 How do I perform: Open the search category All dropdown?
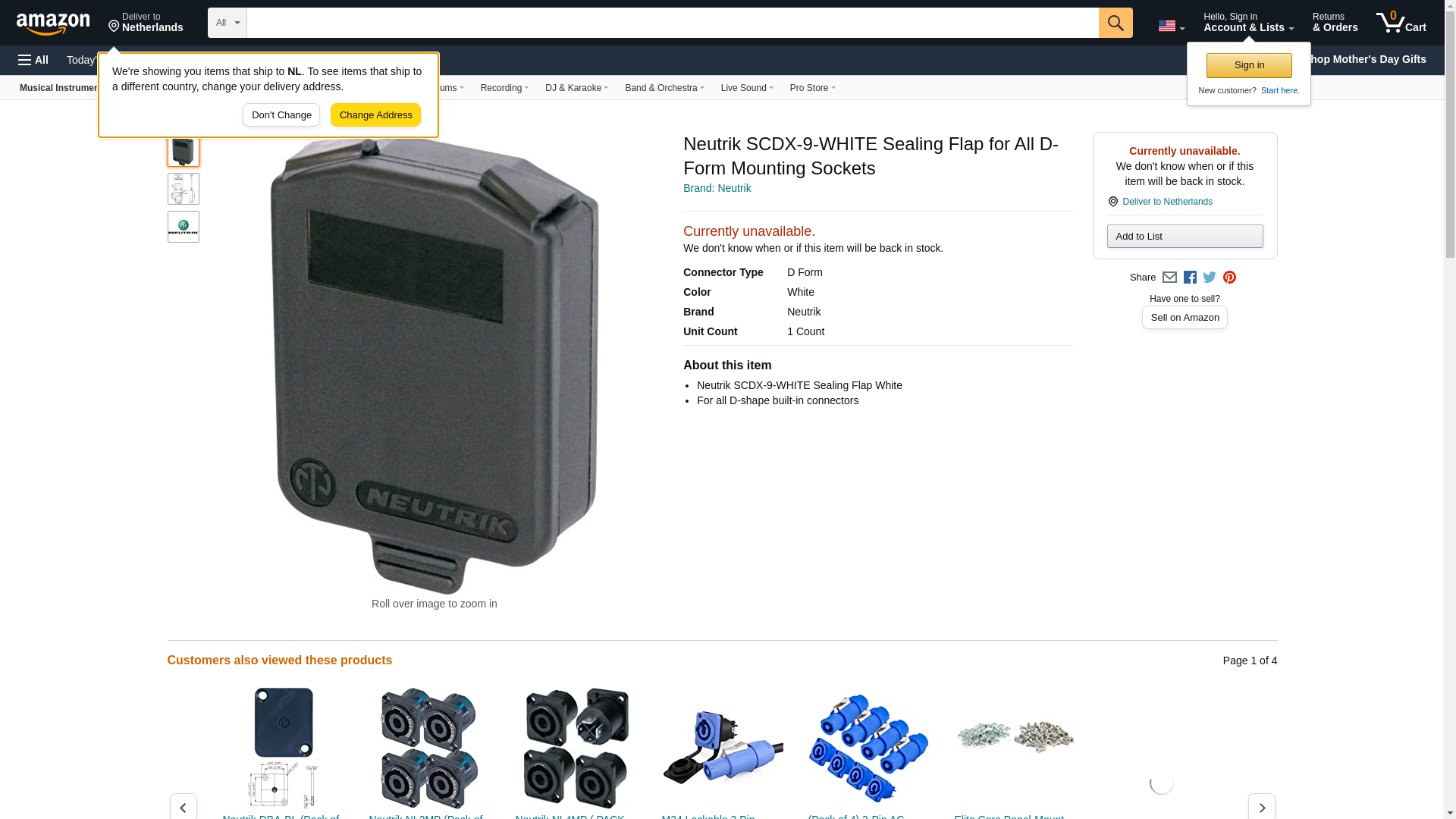tap(227, 23)
